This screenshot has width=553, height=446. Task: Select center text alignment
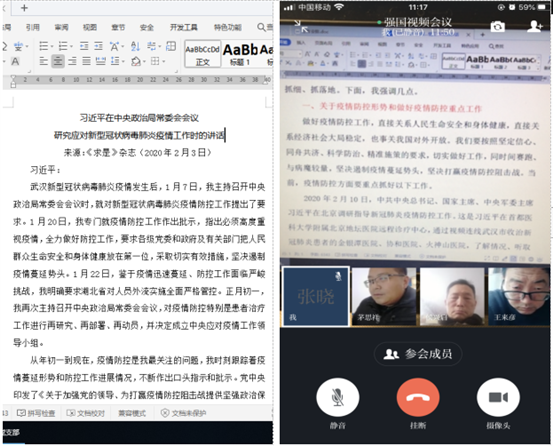point(58,61)
